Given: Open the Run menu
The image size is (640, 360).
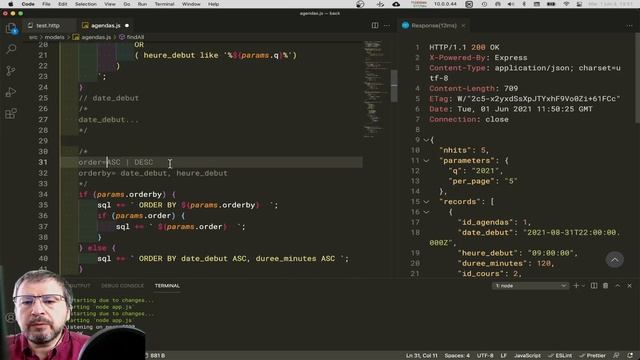Looking at the screenshot, I should (142, 4).
